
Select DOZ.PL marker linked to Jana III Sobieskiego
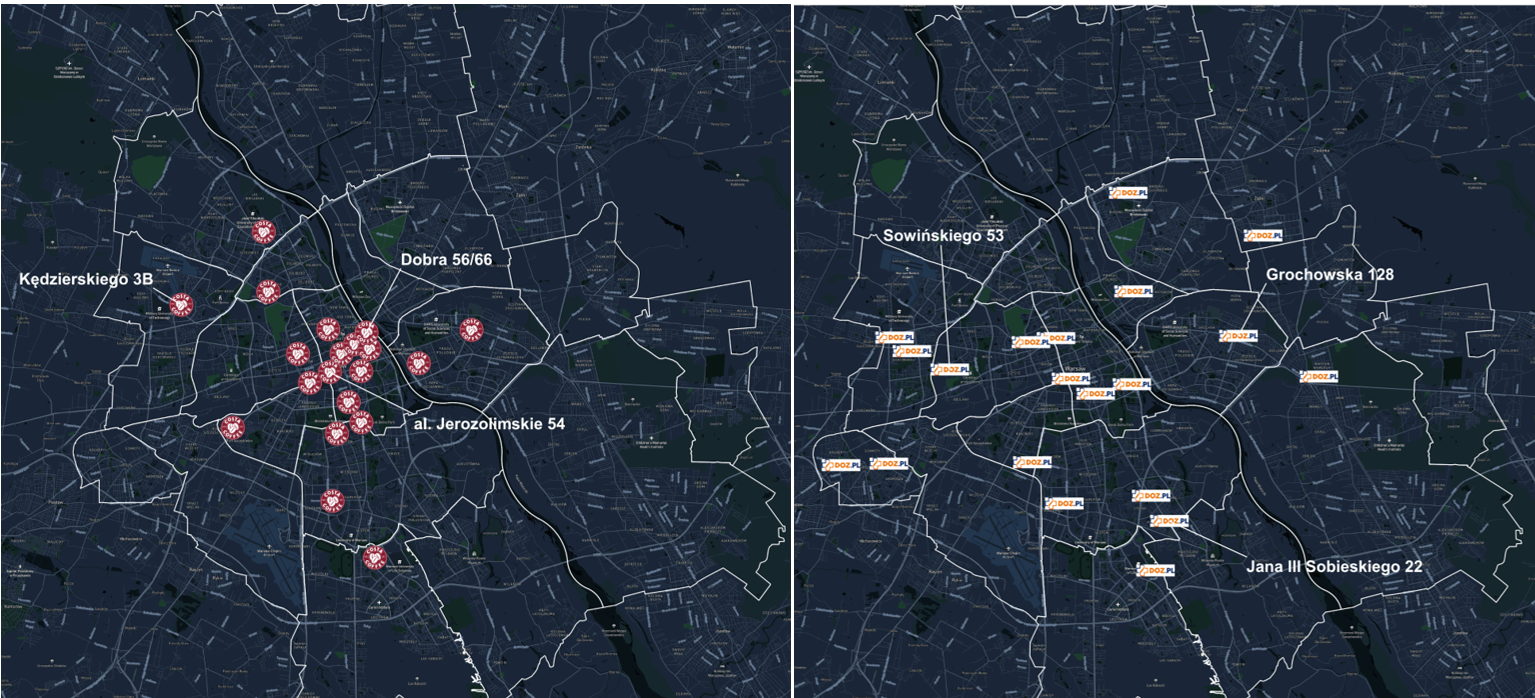pos(1169,521)
